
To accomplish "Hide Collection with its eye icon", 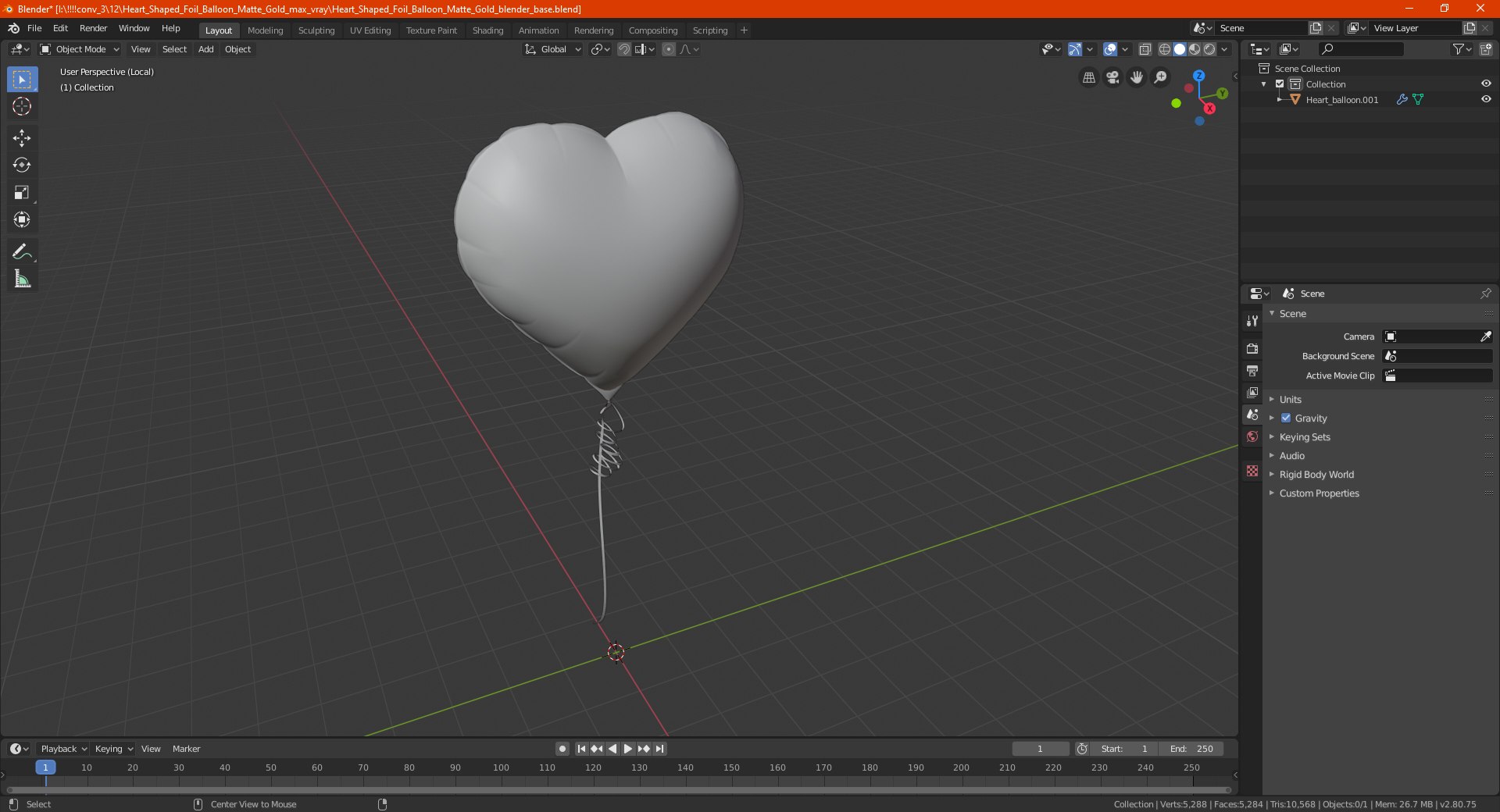I will pos(1486,84).
